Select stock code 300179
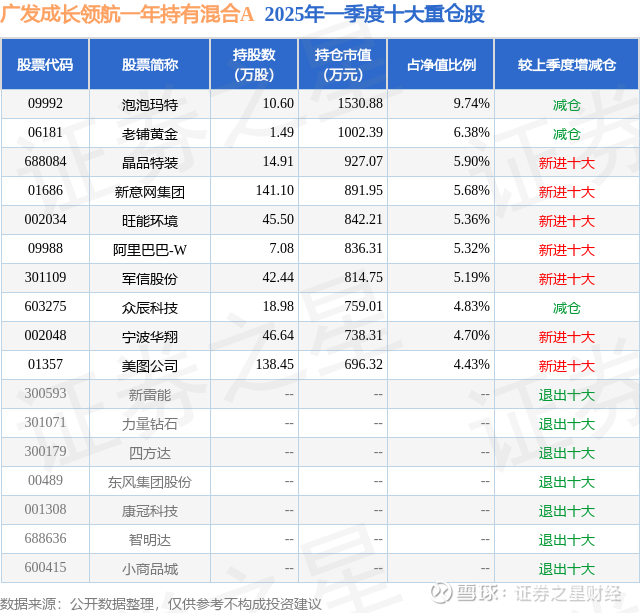 point(45,451)
